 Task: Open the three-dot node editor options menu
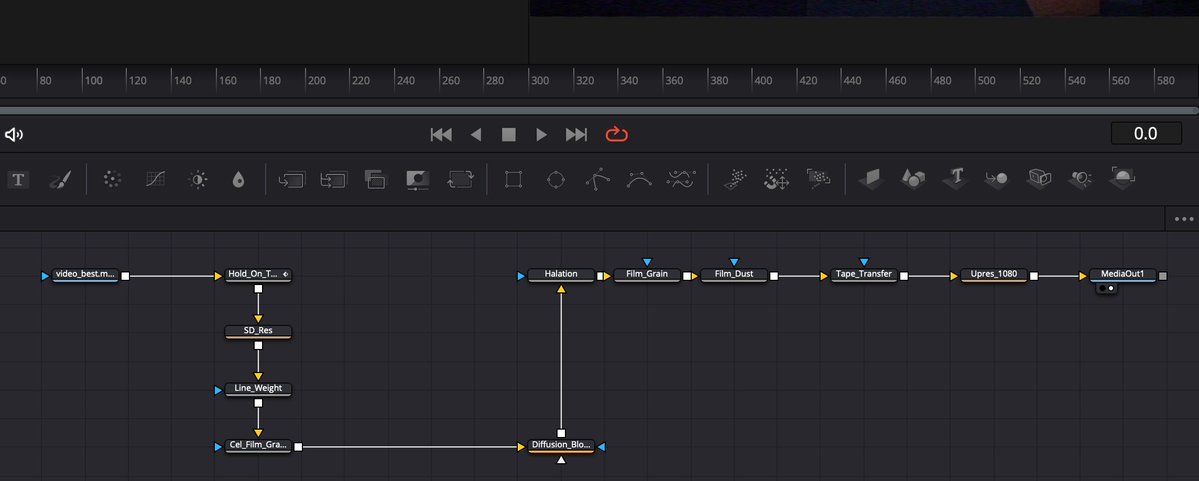point(1184,219)
